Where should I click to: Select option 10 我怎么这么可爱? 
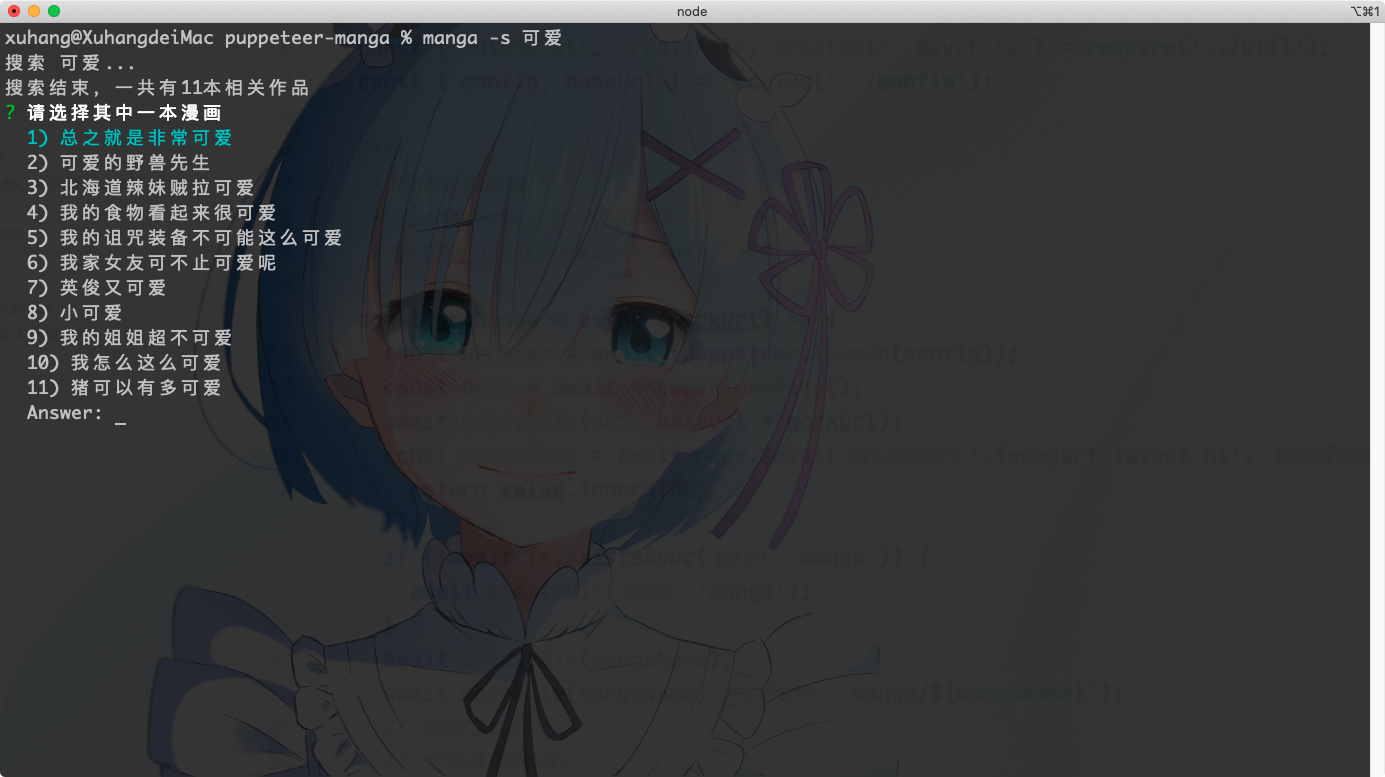[124, 363]
